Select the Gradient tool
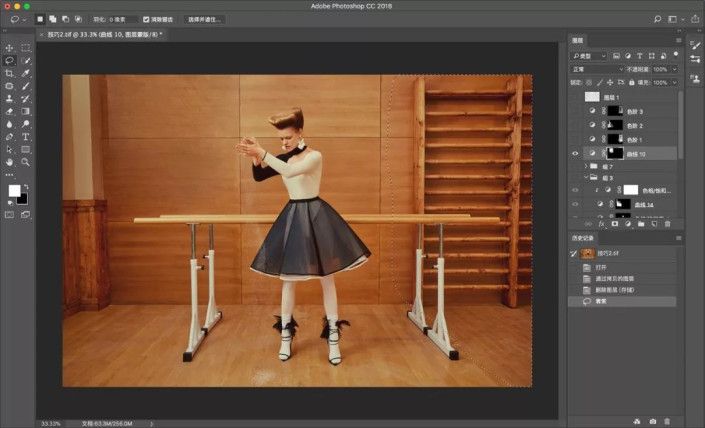 coord(26,111)
